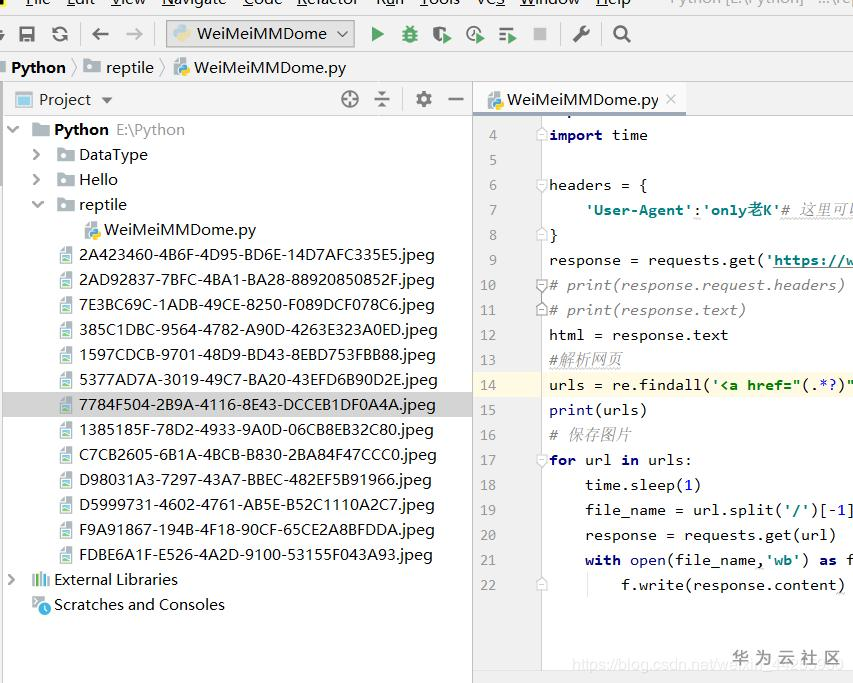Fold the import block at line 4

pos(541,134)
